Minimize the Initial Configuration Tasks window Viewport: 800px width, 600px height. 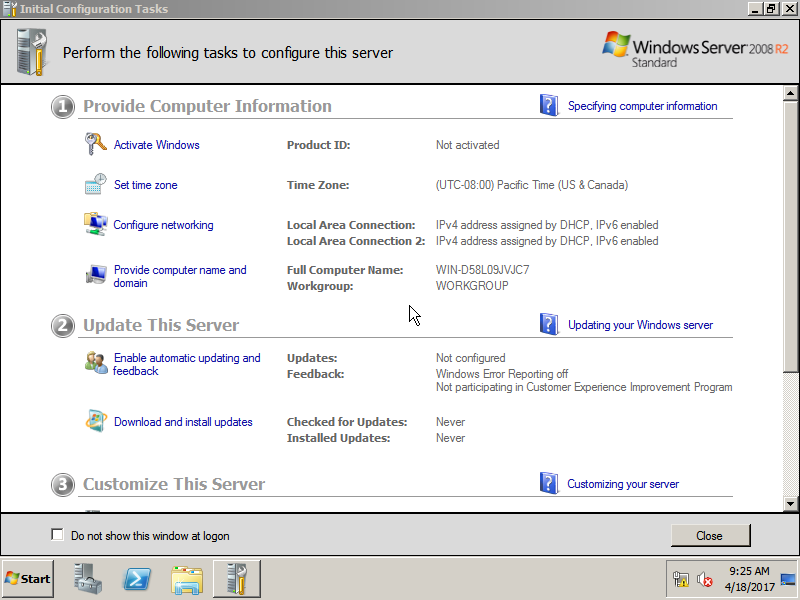point(756,9)
